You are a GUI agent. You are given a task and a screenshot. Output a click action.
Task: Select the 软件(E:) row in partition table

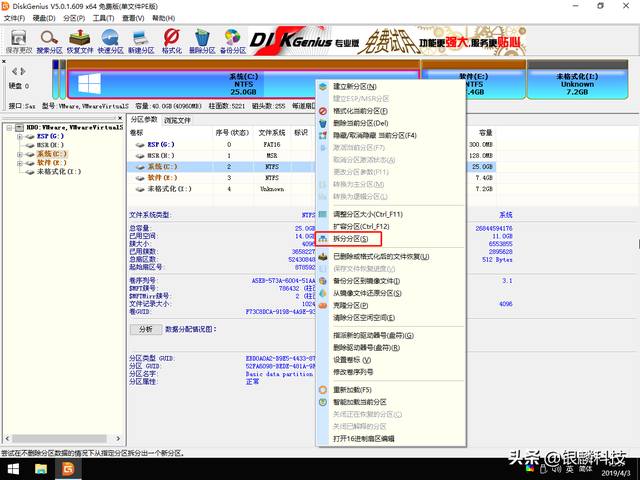pyautogui.click(x=312, y=178)
